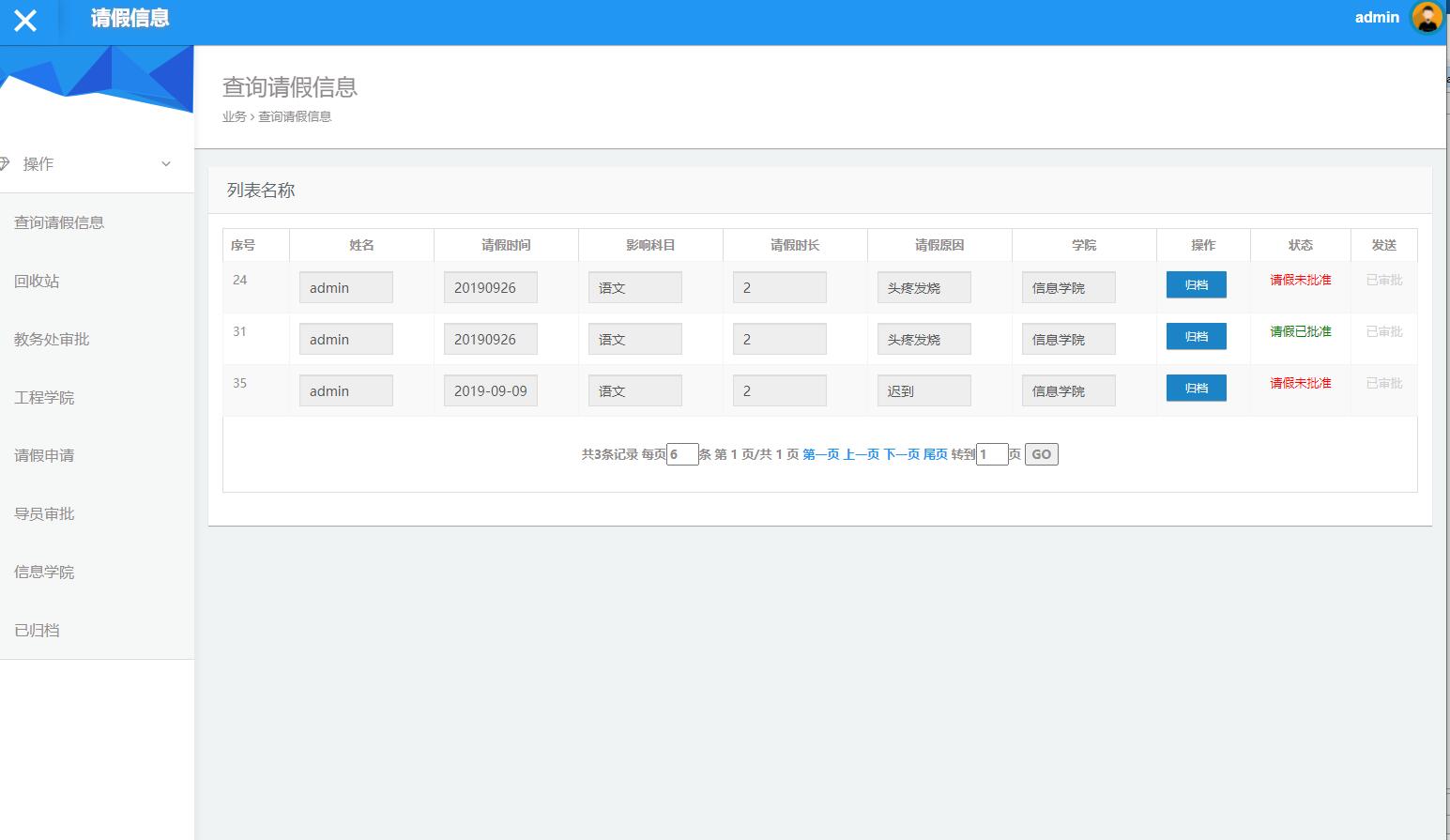Open 回收站 in the sidebar

tap(37, 281)
